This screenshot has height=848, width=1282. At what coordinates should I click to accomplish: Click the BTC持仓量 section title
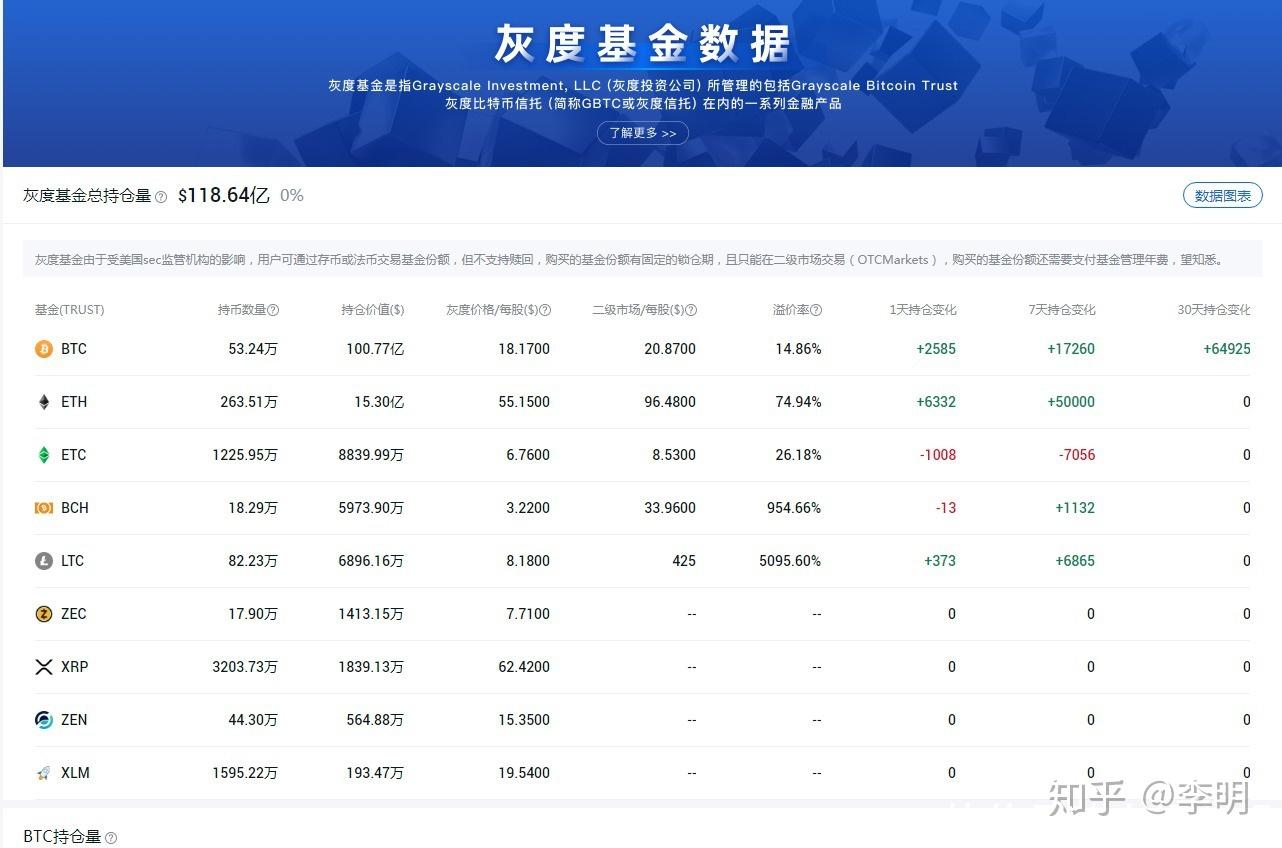62,837
